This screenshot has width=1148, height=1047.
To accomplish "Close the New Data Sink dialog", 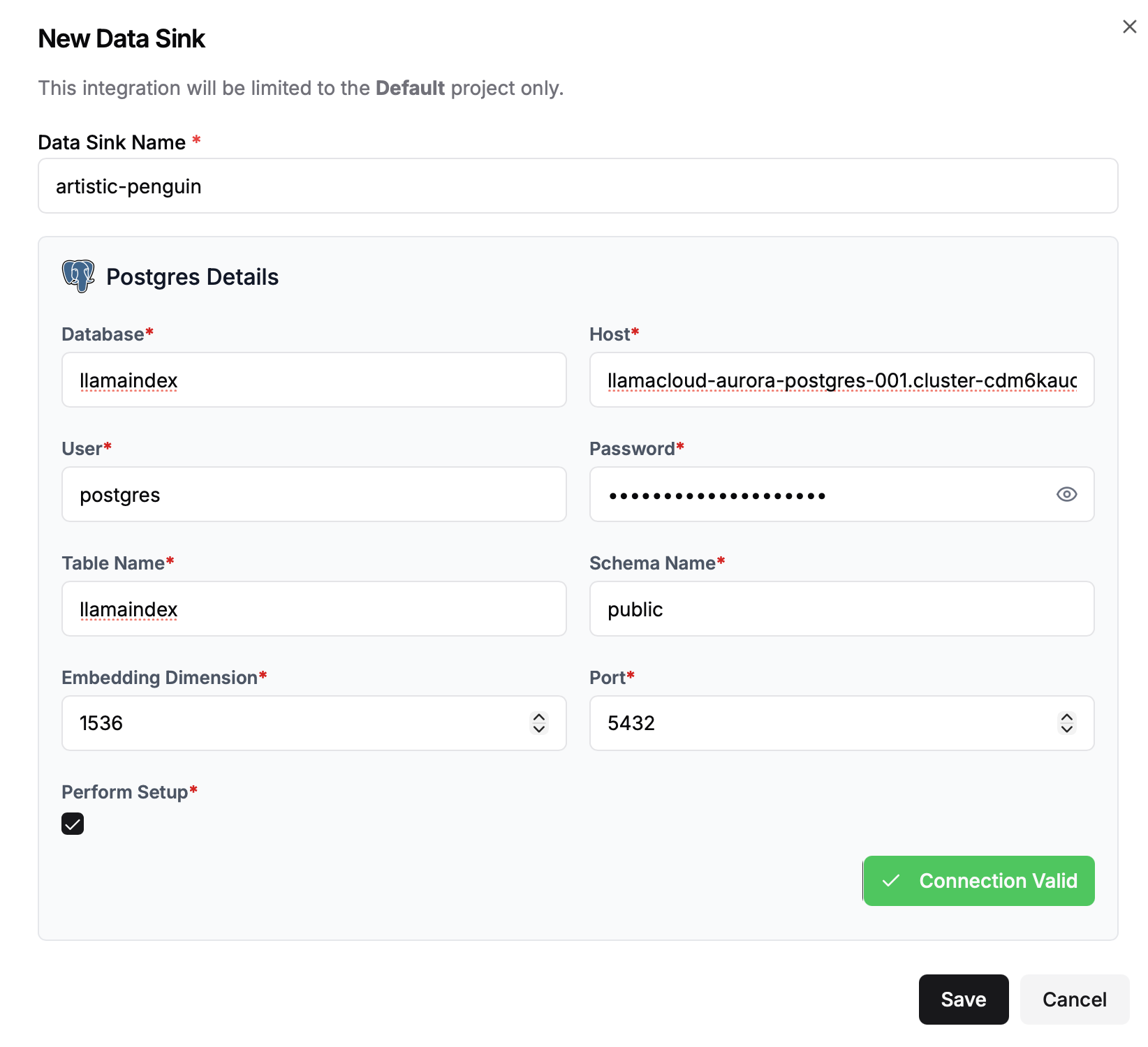I will (1129, 27).
